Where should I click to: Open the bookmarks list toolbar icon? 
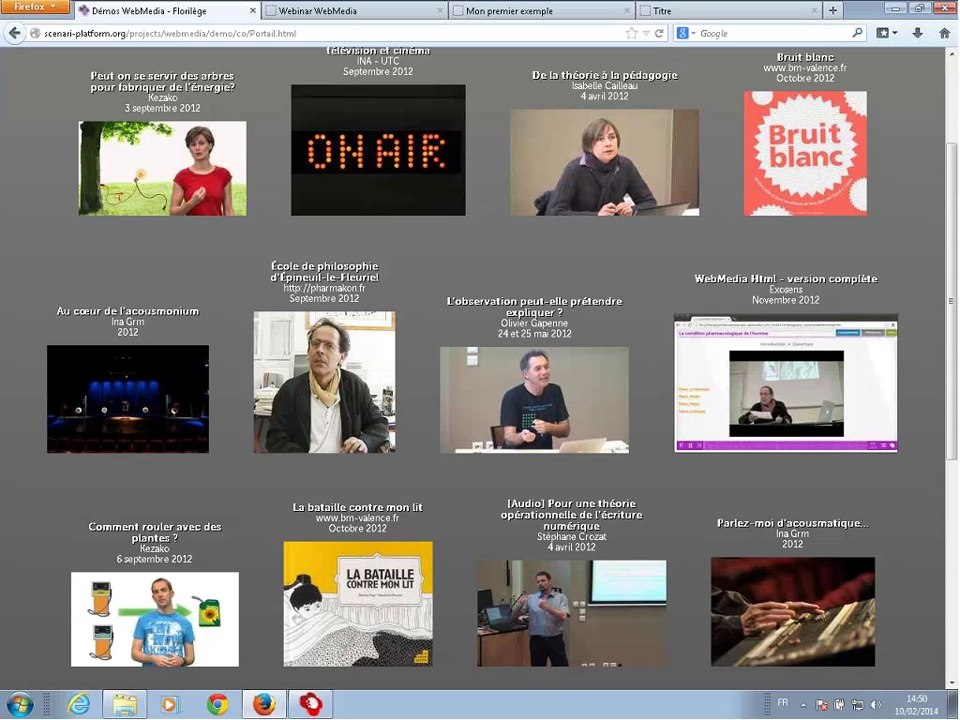(x=886, y=33)
